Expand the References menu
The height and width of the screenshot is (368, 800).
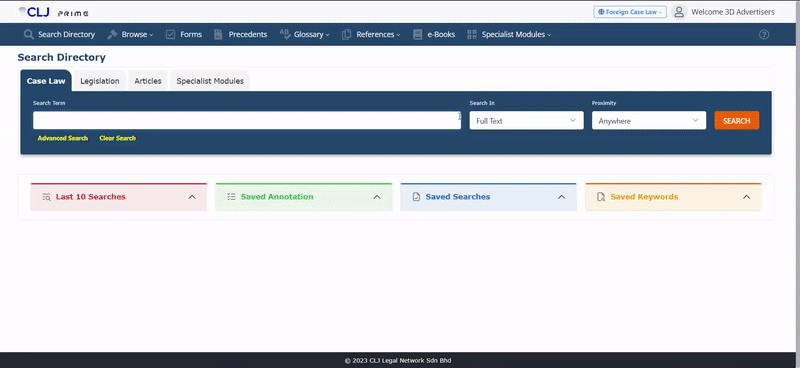pos(378,35)
